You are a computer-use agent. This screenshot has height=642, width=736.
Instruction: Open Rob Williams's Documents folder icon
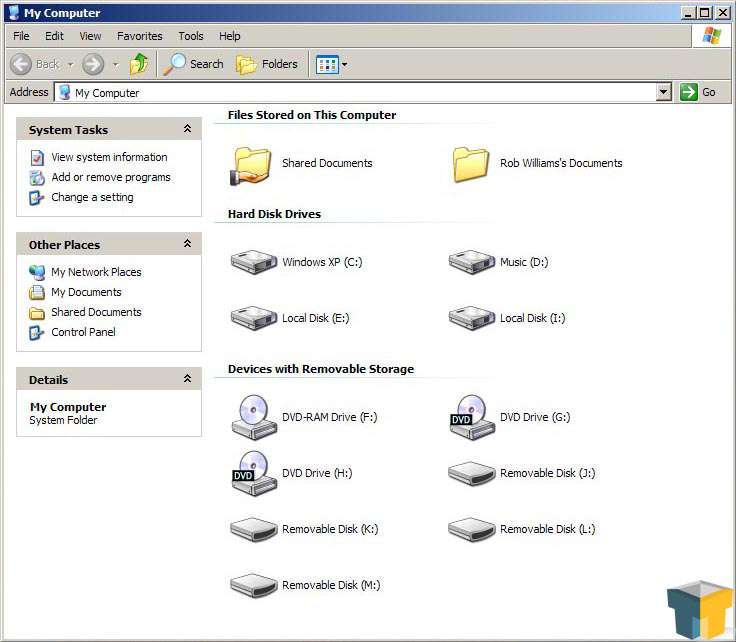(470, 164)
